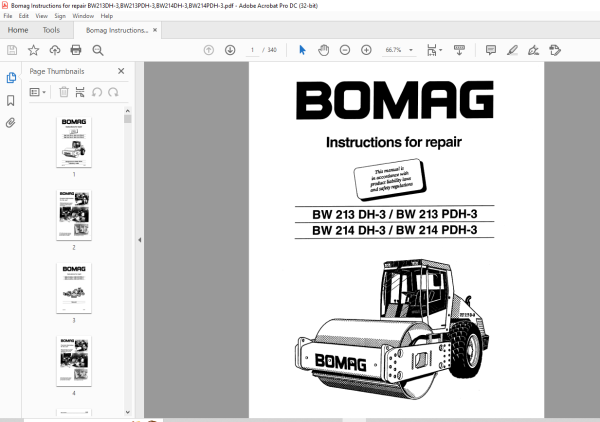Add a comment sticky note
This screenshot has width=600, height=422.
(491, 50)
